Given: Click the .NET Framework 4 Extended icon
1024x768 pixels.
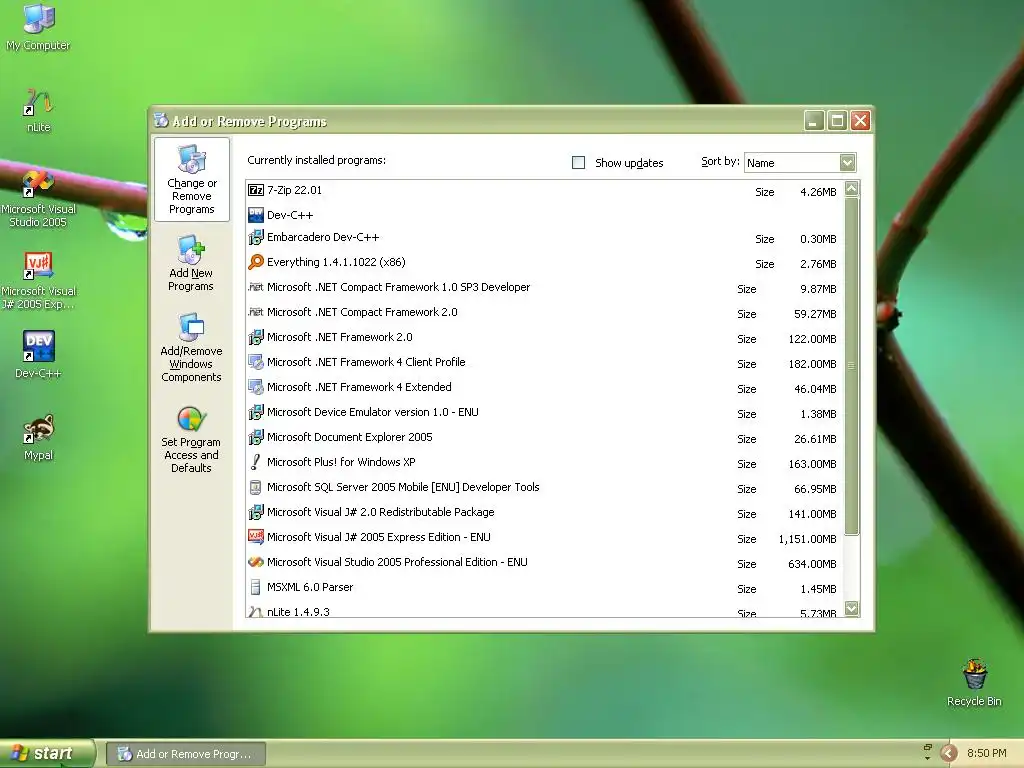Looking at the screenshot, I should point(256,387).
